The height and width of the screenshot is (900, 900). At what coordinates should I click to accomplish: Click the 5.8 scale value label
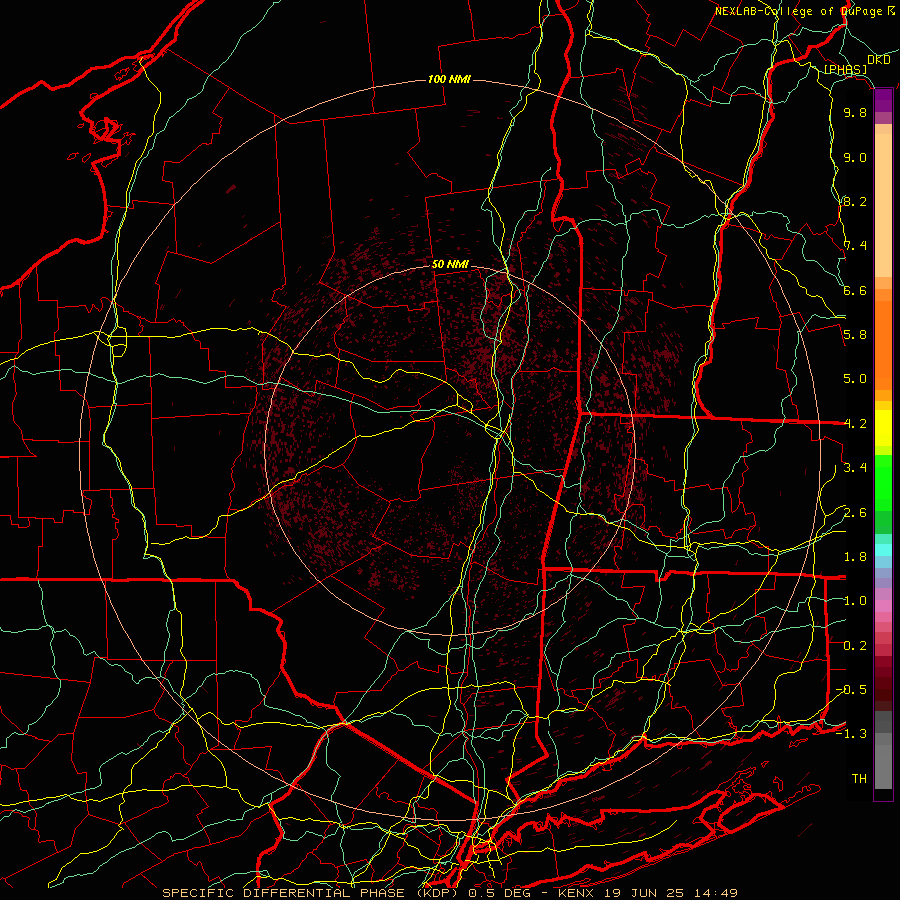point(855,335)
